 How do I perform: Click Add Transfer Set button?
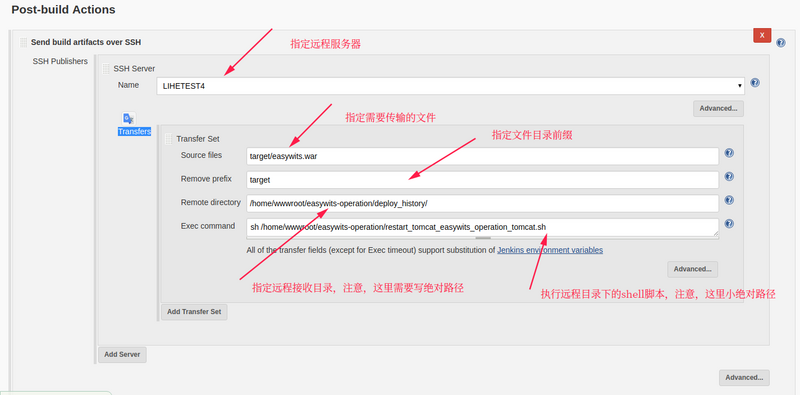point(194,312)
